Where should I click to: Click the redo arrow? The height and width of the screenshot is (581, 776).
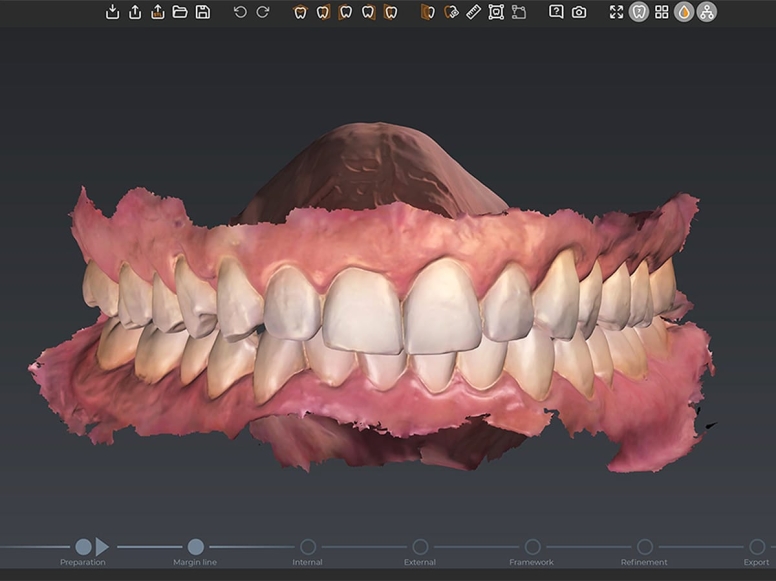(x=263, y=12)
